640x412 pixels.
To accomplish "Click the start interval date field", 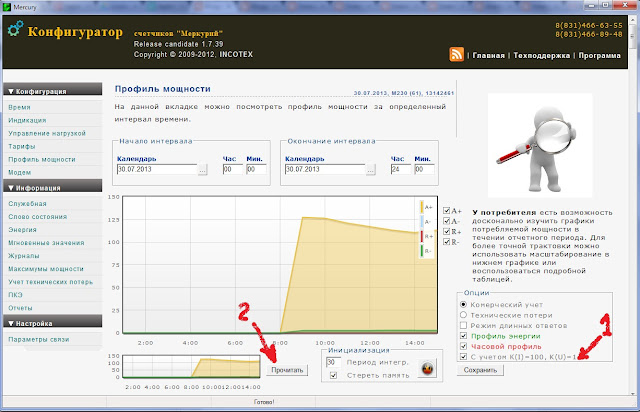I will [157, 169].
